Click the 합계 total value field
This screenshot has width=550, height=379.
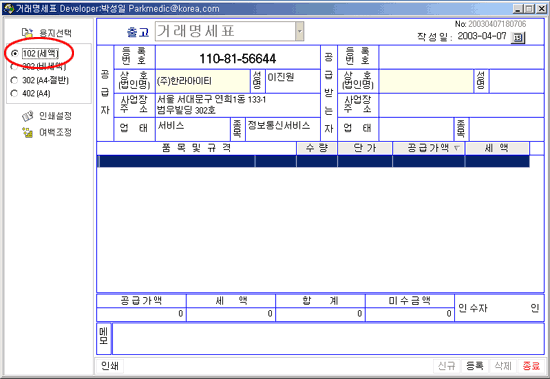click(x=320, y=314)
